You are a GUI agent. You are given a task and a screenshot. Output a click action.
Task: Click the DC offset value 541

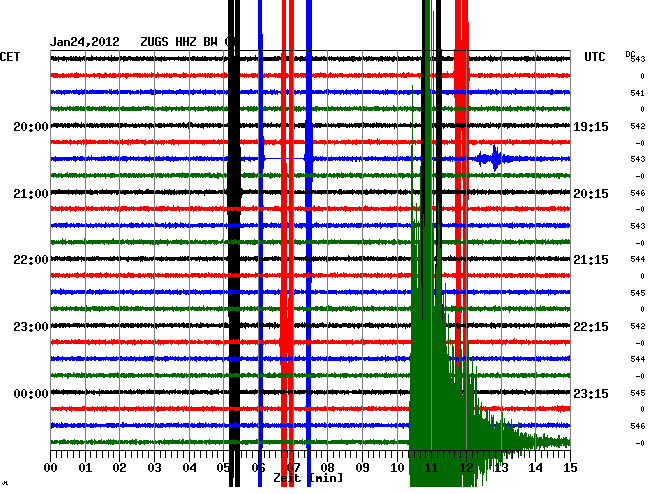(x=638, y=93)
